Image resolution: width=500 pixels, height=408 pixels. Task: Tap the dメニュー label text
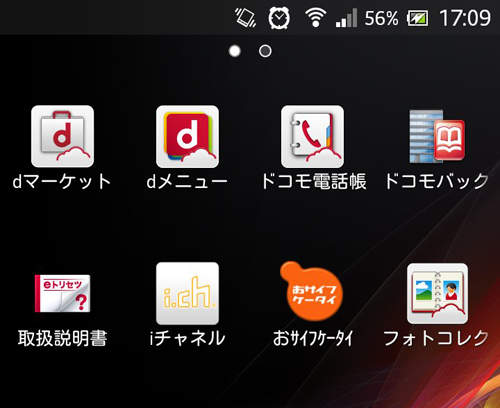coord(187,182)
